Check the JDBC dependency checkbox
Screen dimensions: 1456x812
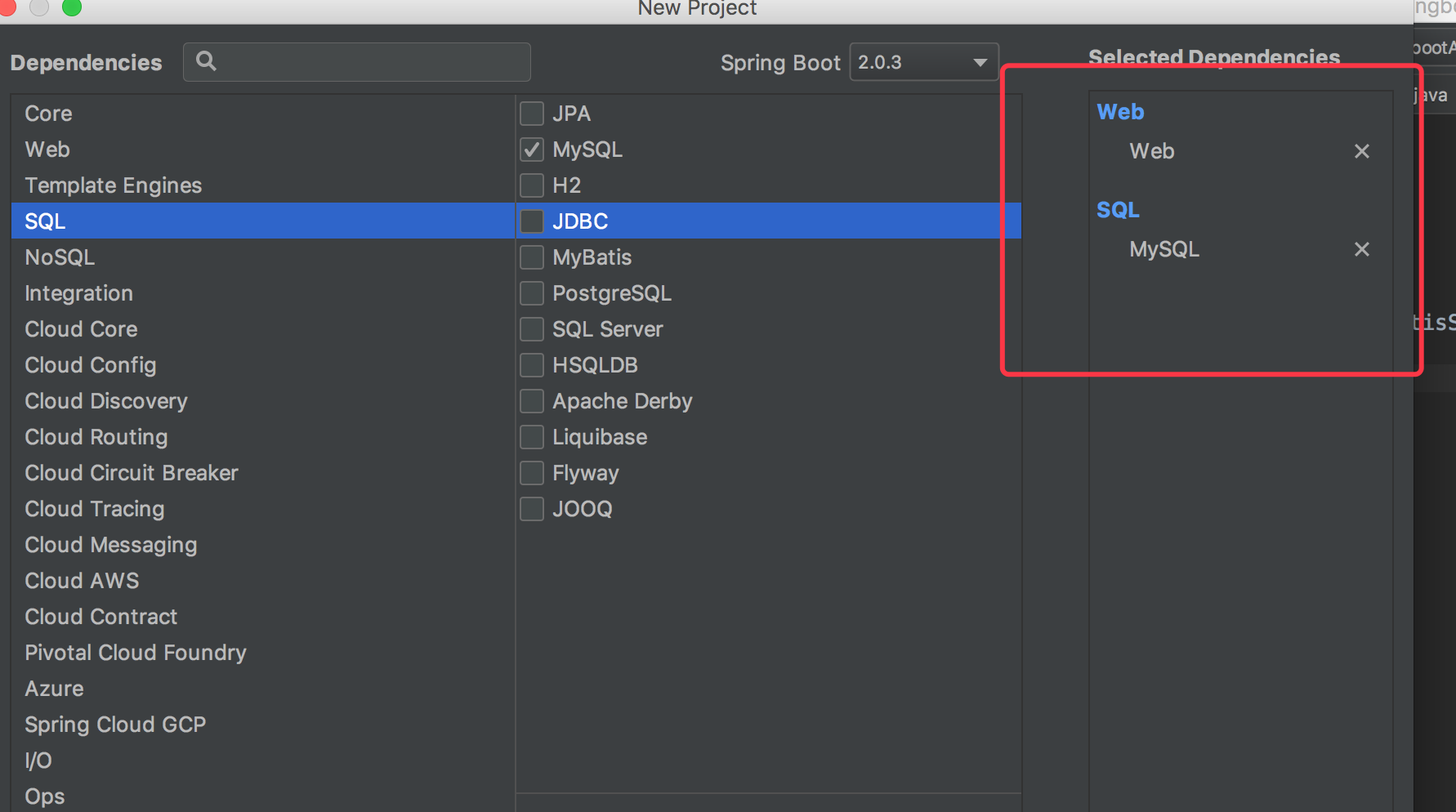coord(532,221)
